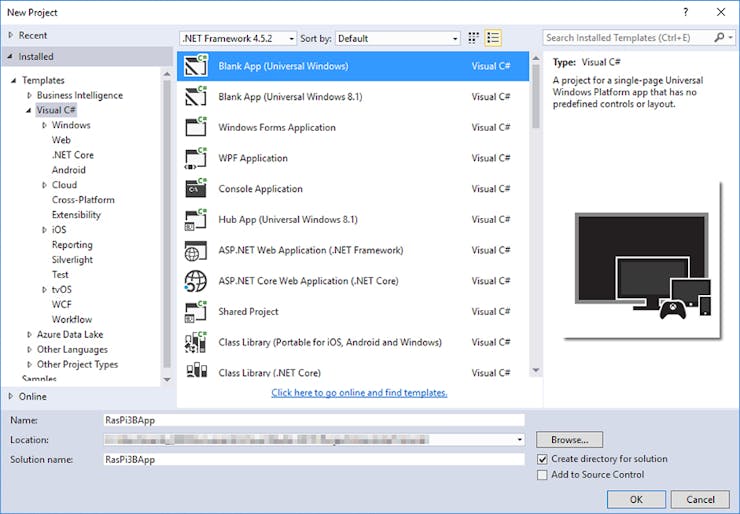This screenshot has height=514, width=740.
Task: Select the Web template category
Action: click(61, 140)
